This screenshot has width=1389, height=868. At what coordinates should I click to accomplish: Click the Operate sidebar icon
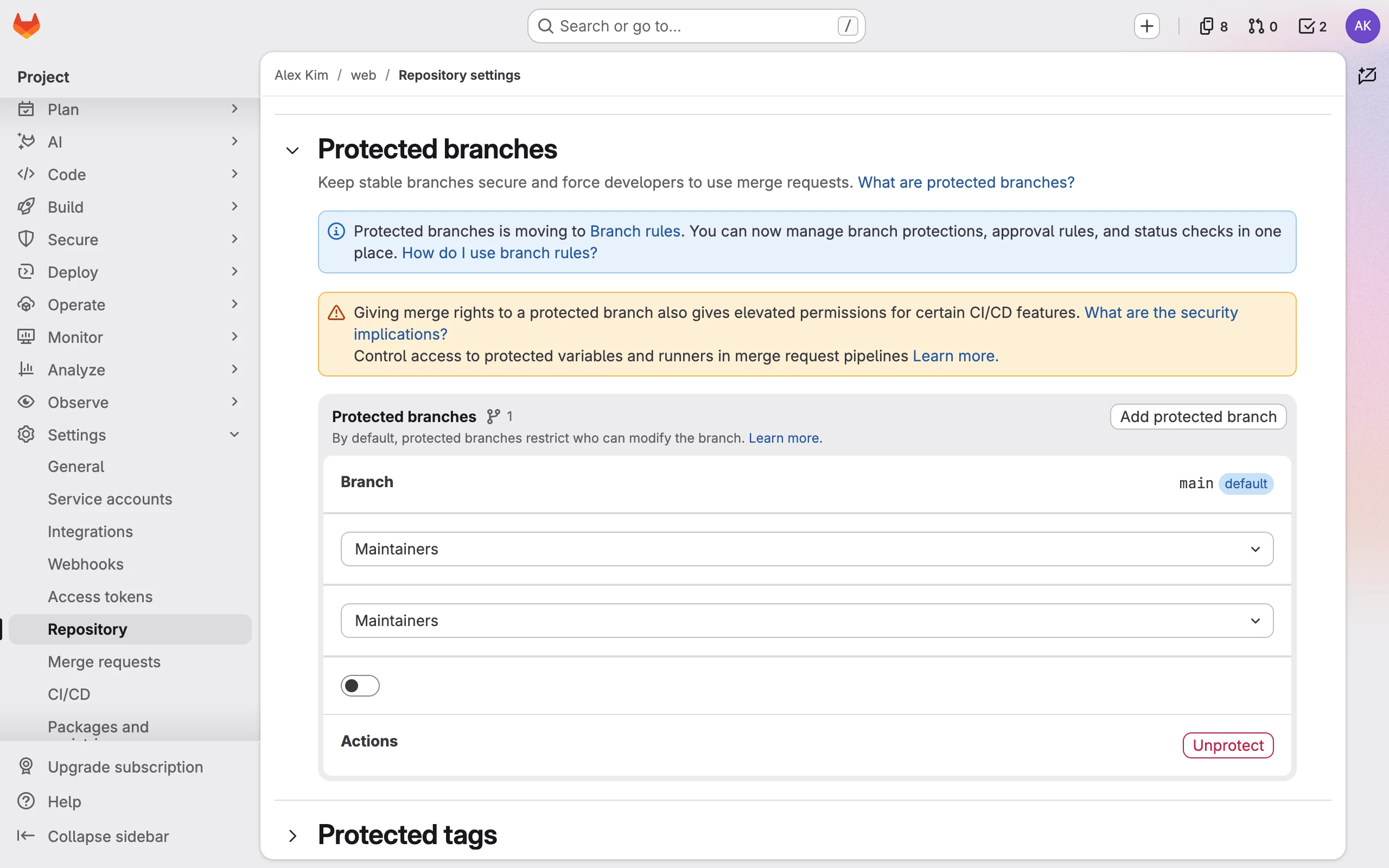pos(26,304)
